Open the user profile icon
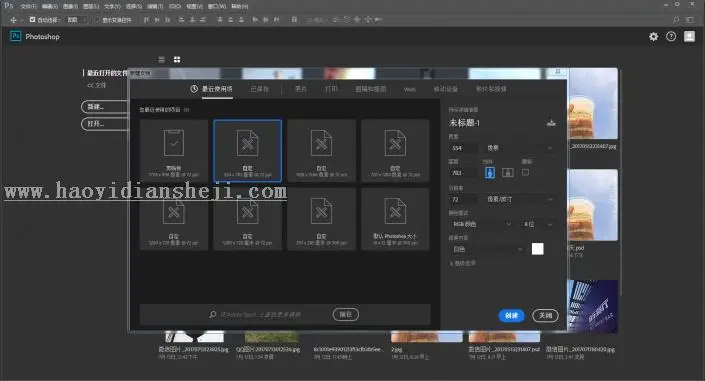This screenshot has width=705, height=381. (689, 36)
